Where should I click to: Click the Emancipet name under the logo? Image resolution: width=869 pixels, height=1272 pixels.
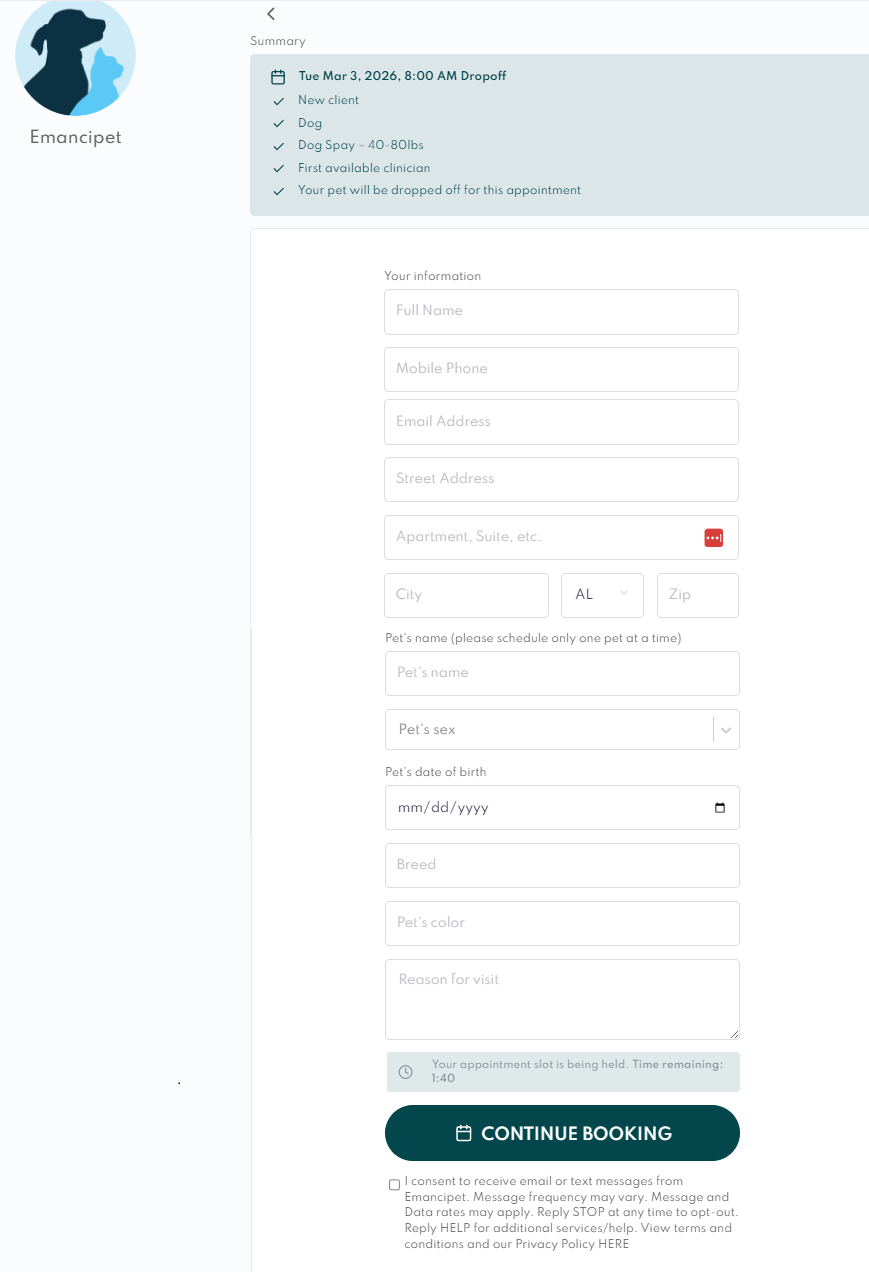76,138
